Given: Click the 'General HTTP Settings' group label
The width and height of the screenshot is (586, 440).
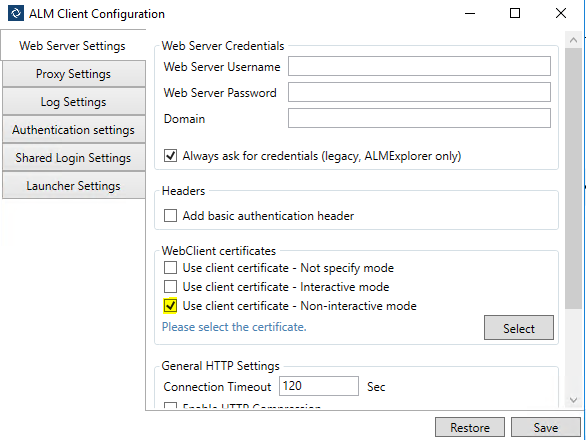Looking at the screenshot, I should coord(220,366).
